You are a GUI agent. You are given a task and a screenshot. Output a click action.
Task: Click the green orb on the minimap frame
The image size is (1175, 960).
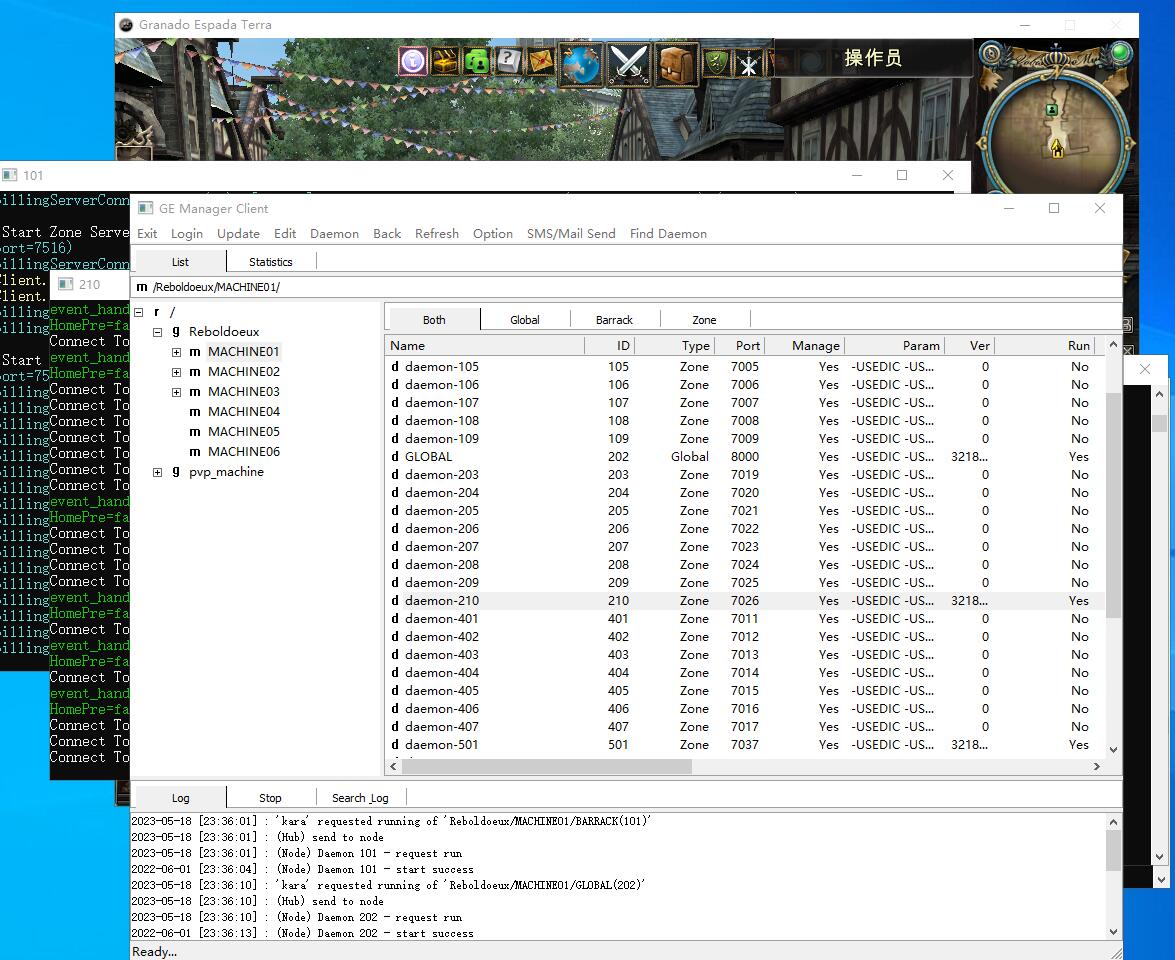[x=1121, y=52]
